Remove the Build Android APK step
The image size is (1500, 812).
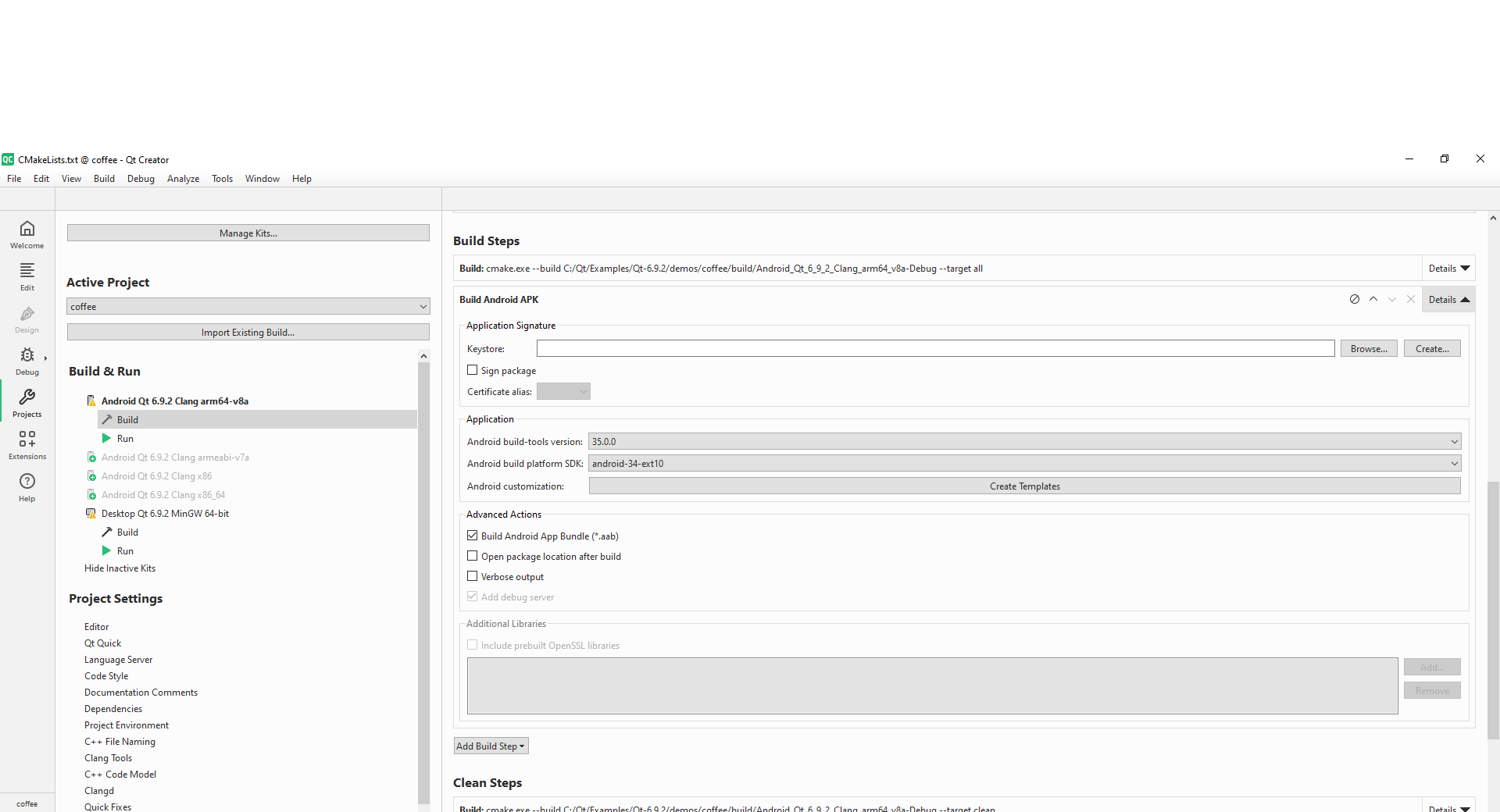coord(1411,299)
